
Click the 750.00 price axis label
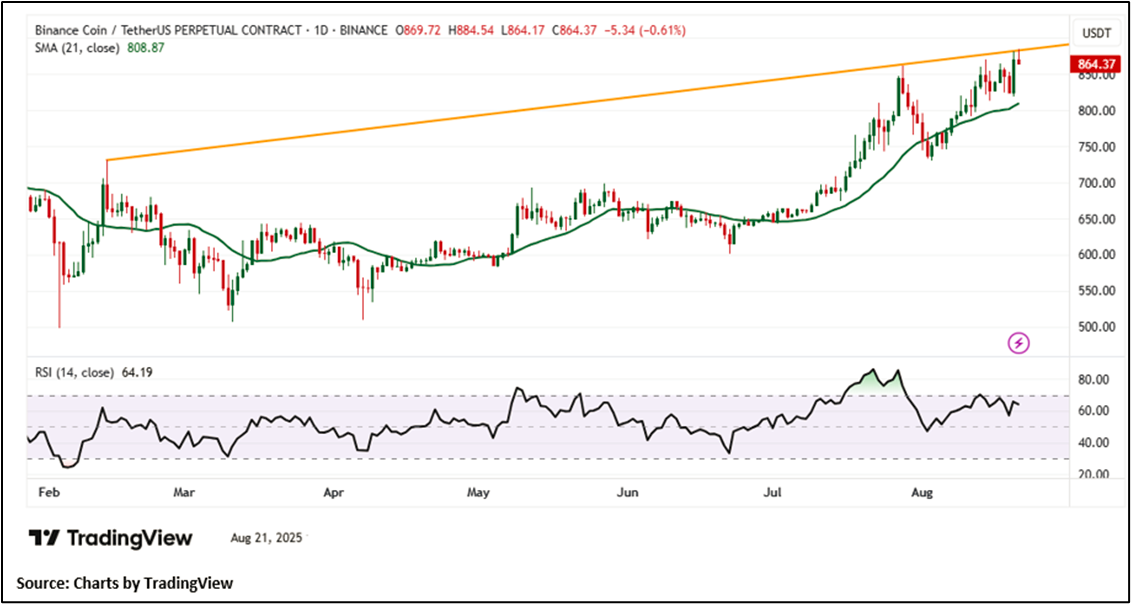click(1095, 147)
